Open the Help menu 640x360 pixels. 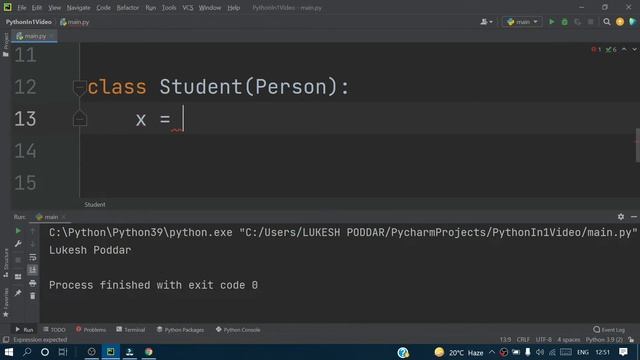click(233, 8)
